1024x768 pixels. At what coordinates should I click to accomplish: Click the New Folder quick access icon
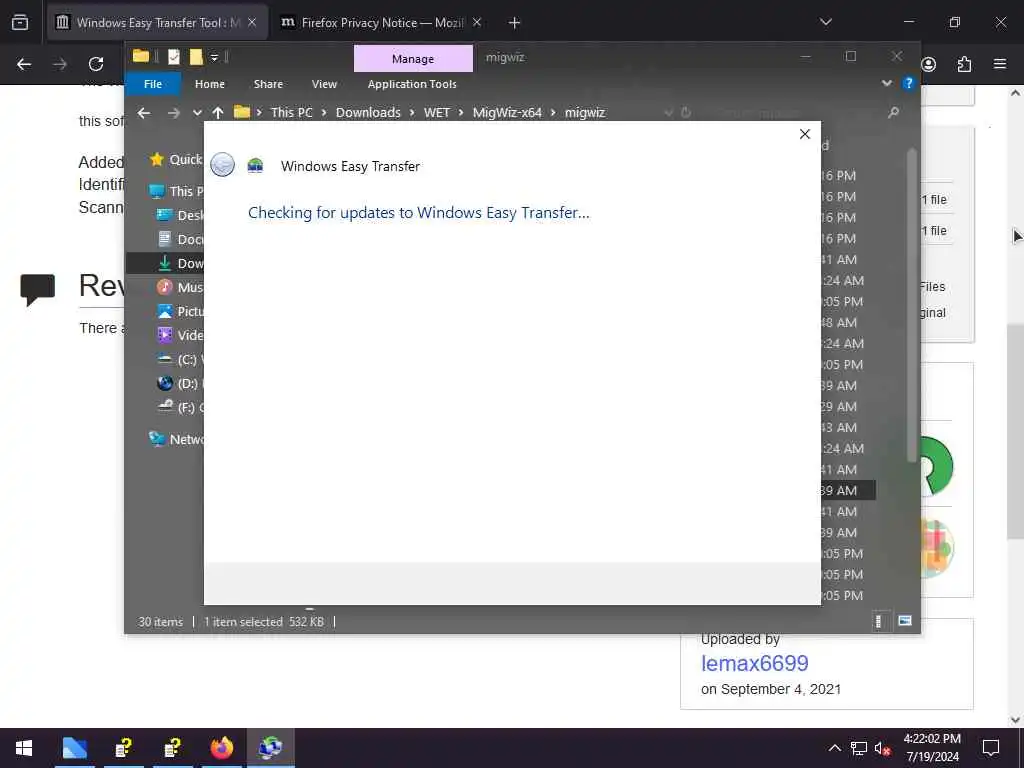pos(196,57)
